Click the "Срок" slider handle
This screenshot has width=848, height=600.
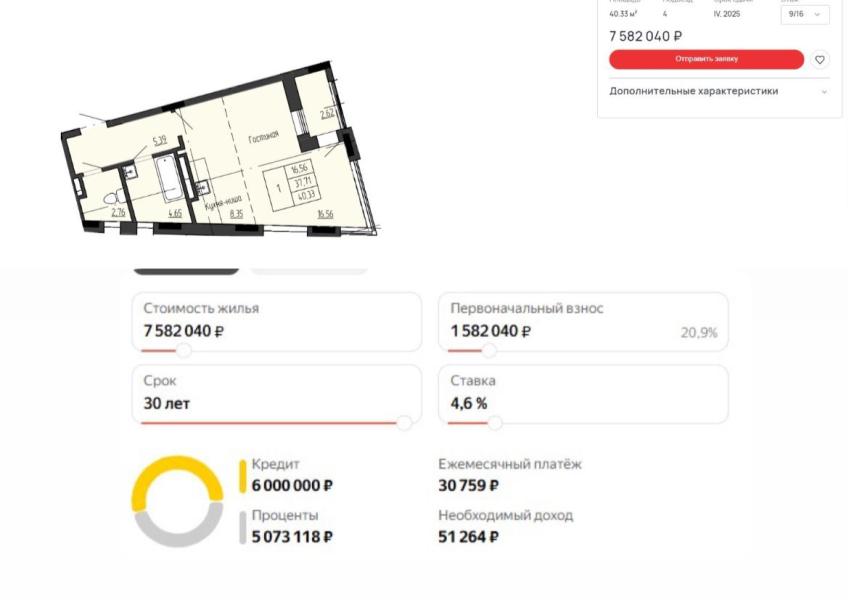404,423
